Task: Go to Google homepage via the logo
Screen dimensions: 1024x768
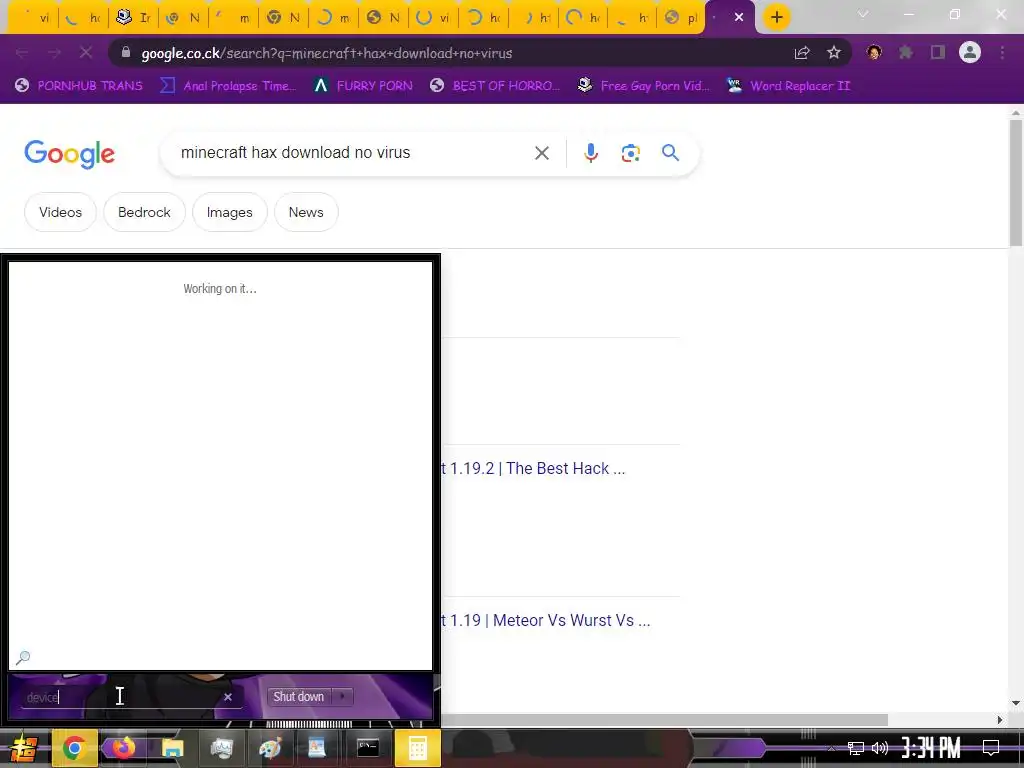Action: point(69,154)
